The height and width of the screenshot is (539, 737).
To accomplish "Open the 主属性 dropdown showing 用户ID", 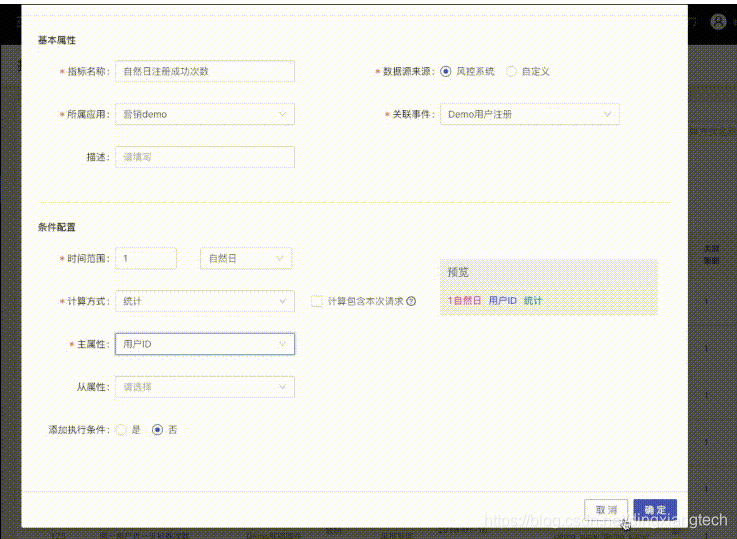I will click(x=205, y=344).
